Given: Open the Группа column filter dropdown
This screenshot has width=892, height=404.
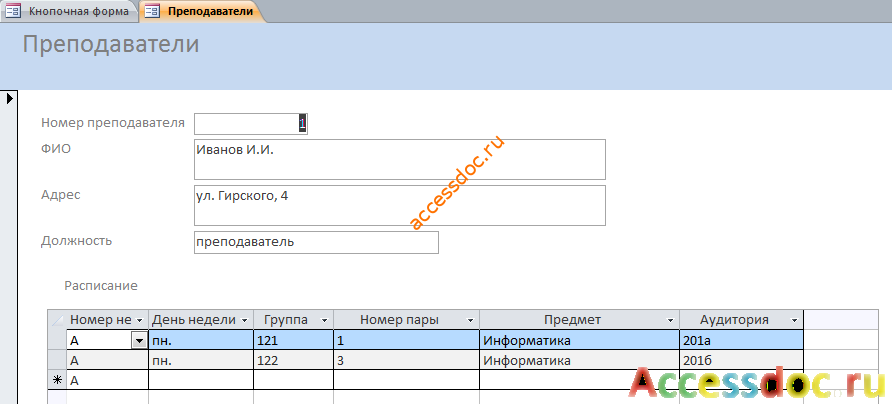Looking at the screenshot, I should tap(324, 320).
